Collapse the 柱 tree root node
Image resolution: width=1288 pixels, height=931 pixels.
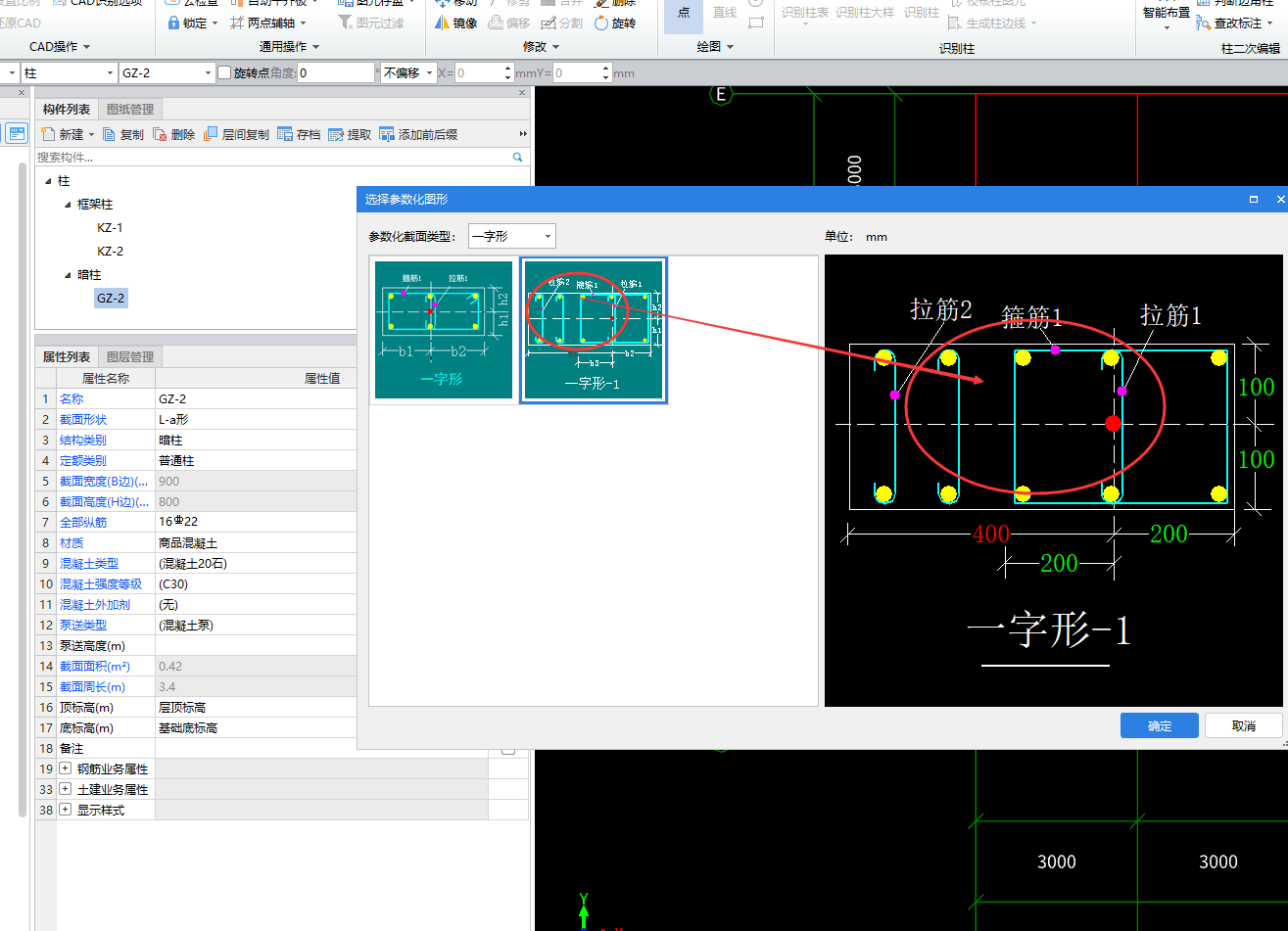(48, 181)
